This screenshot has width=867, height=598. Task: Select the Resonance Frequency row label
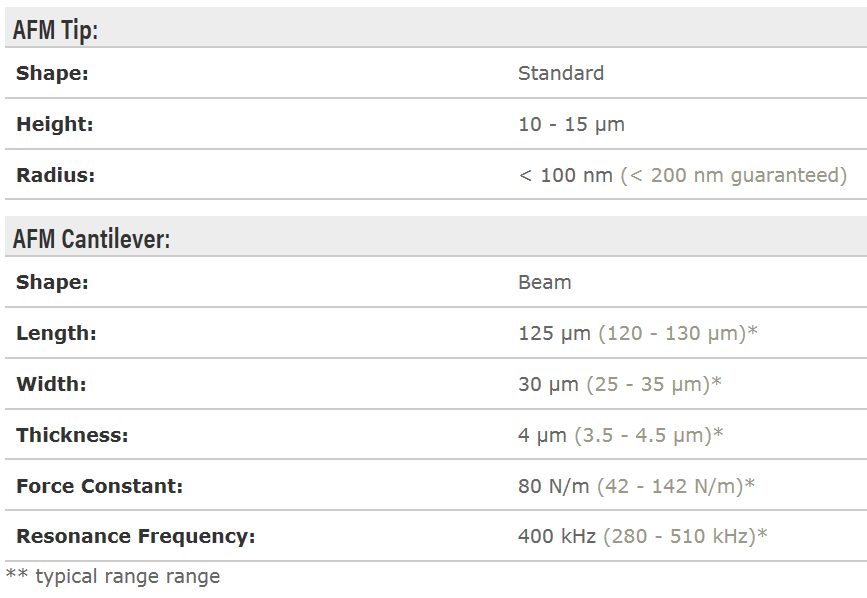[x=136, y=536]
